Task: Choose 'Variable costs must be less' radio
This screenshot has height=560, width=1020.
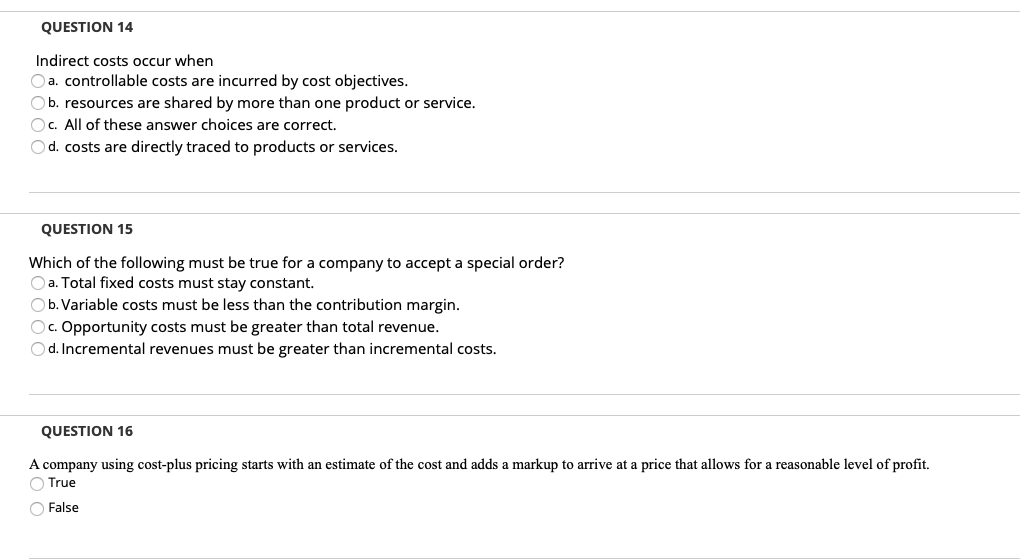Action: 38,305
